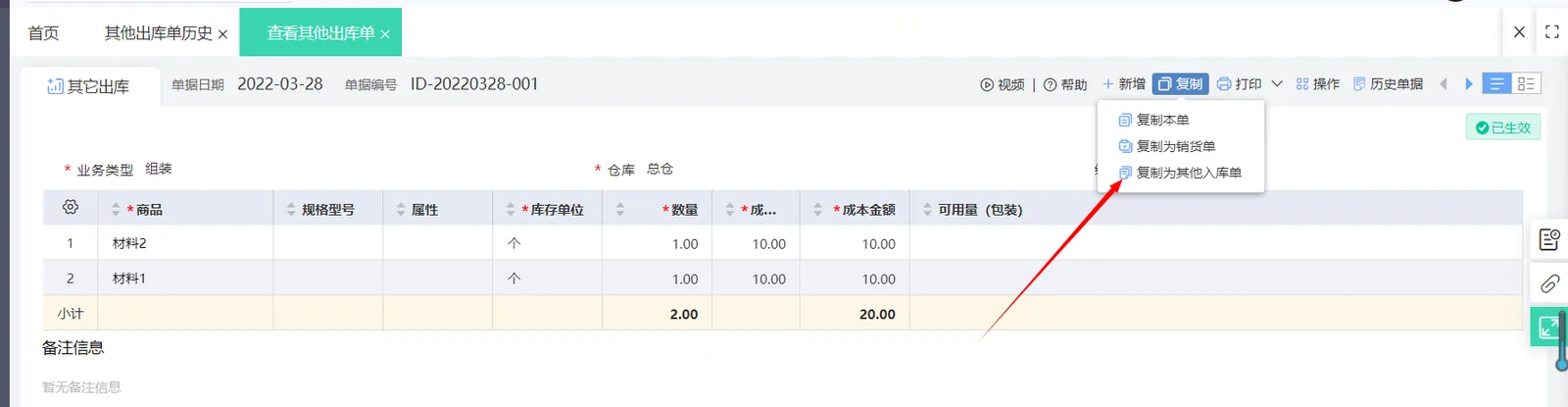Sort by 可用量 (包装) column
Viewport: 1568px width, 407px height.
click(x=928, y=210)
